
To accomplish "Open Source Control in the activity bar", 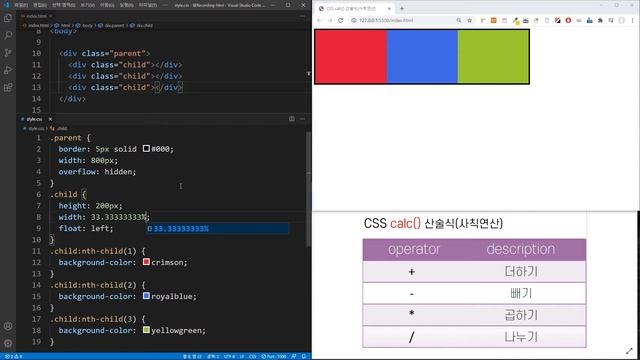I will click(8, 53).
